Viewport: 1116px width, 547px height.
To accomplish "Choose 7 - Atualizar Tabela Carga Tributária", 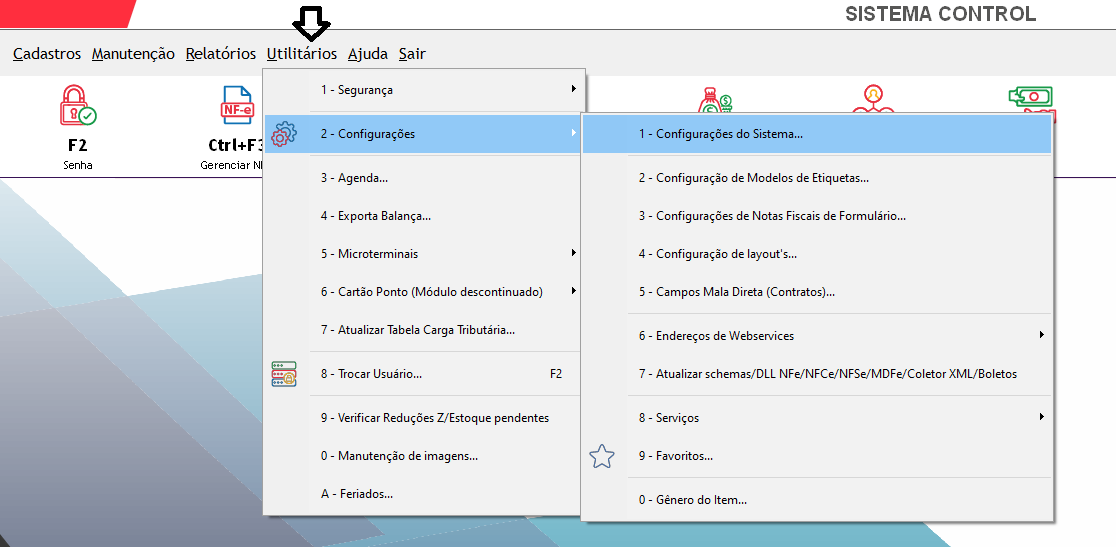I will tap(425, 330).
